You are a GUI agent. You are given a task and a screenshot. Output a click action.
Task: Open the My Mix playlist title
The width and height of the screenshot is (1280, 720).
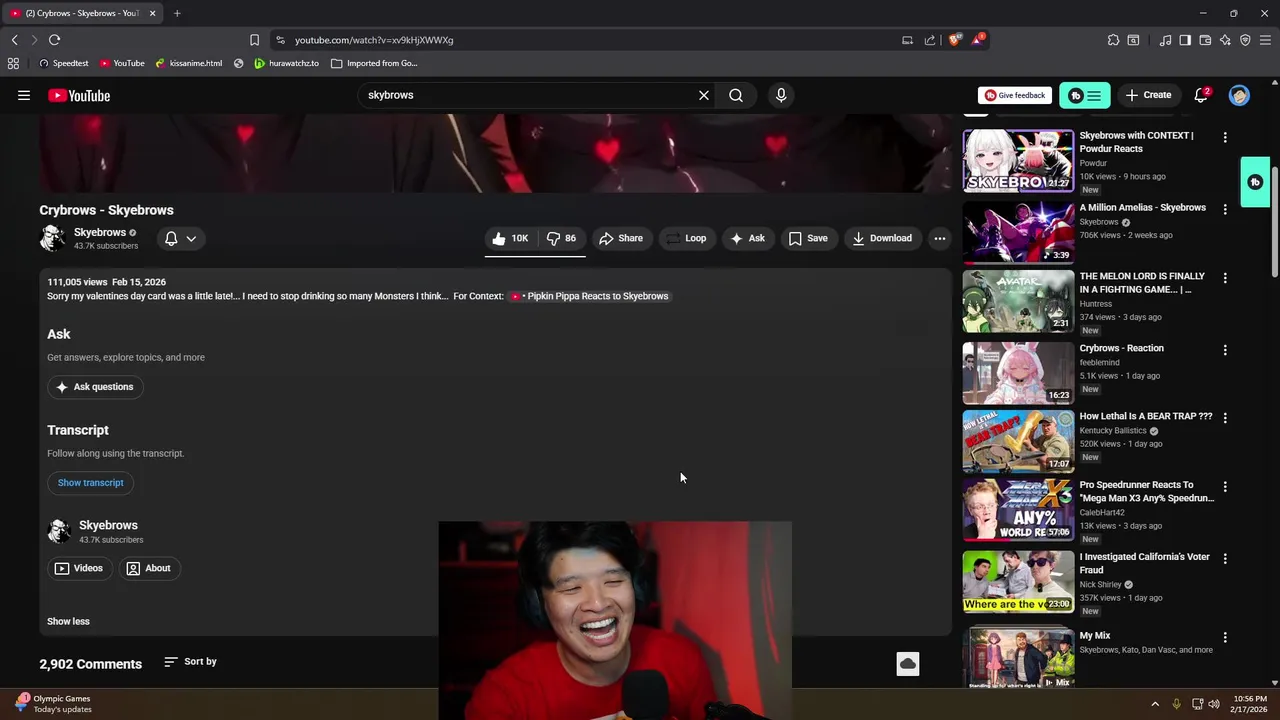click(1095, 635)
